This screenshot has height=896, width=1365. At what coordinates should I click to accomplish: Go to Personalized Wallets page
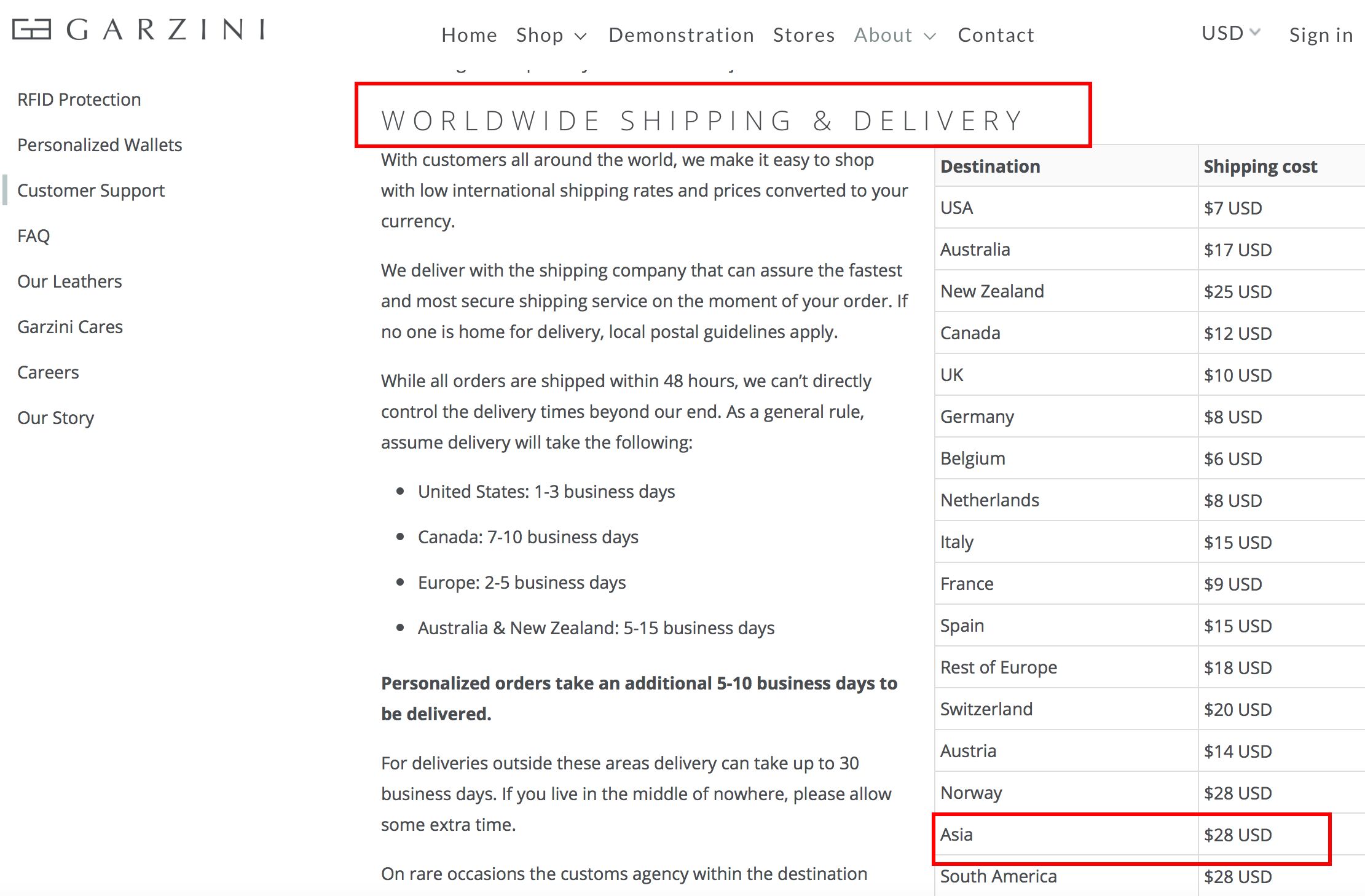[x=100, y=145]
